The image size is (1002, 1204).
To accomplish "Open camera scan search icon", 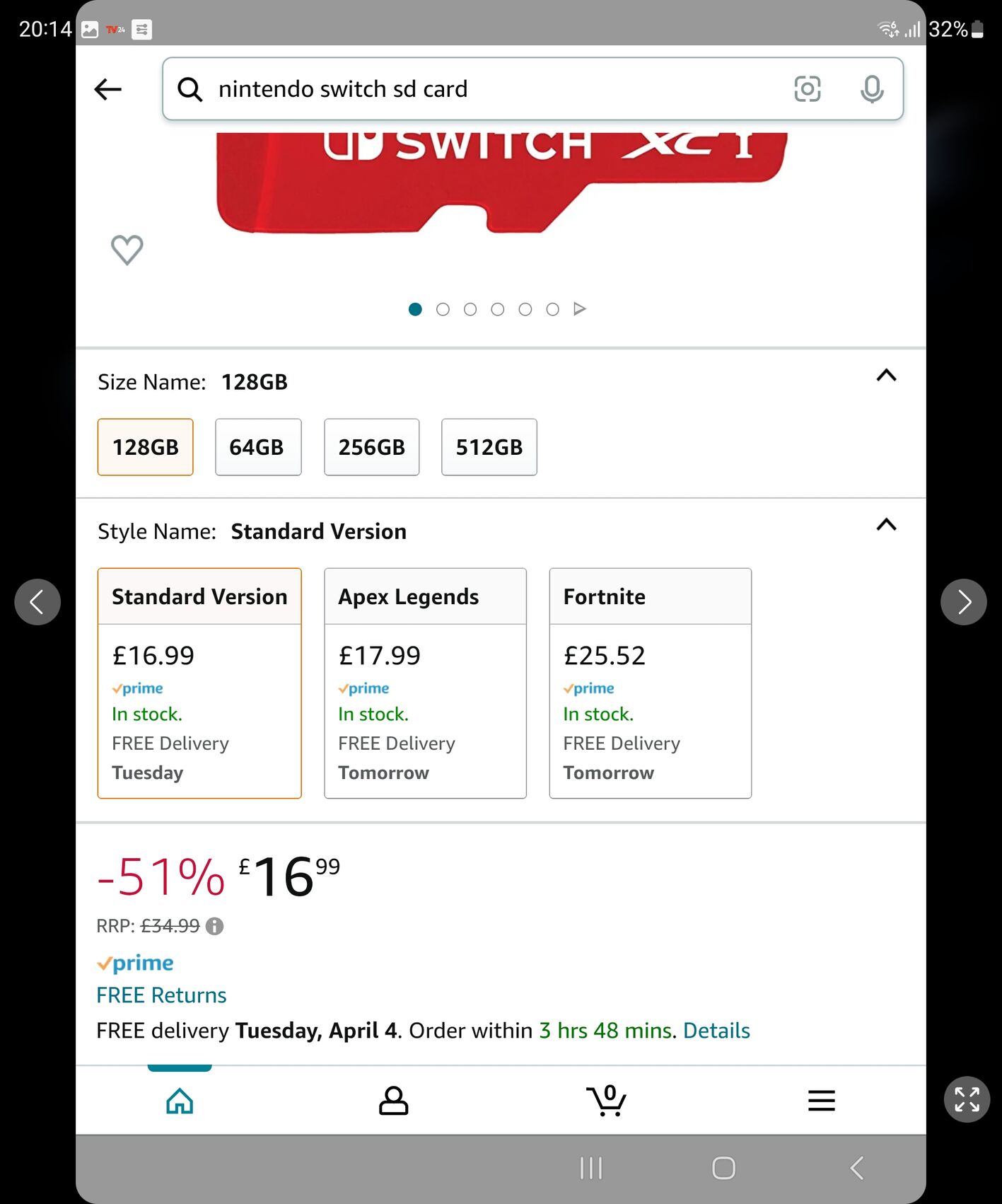I will pos(807,89).
